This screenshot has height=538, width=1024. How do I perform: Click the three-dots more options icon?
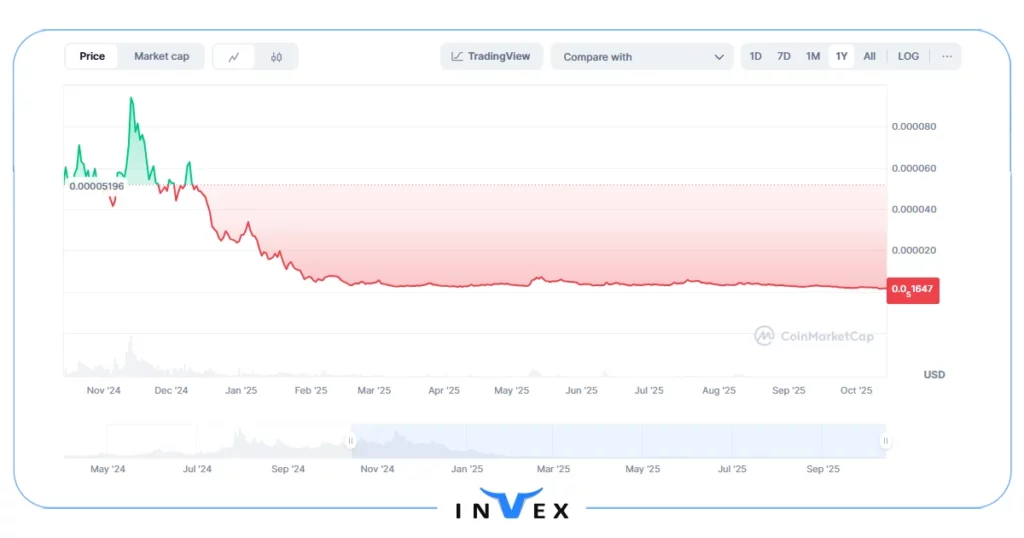946,56
